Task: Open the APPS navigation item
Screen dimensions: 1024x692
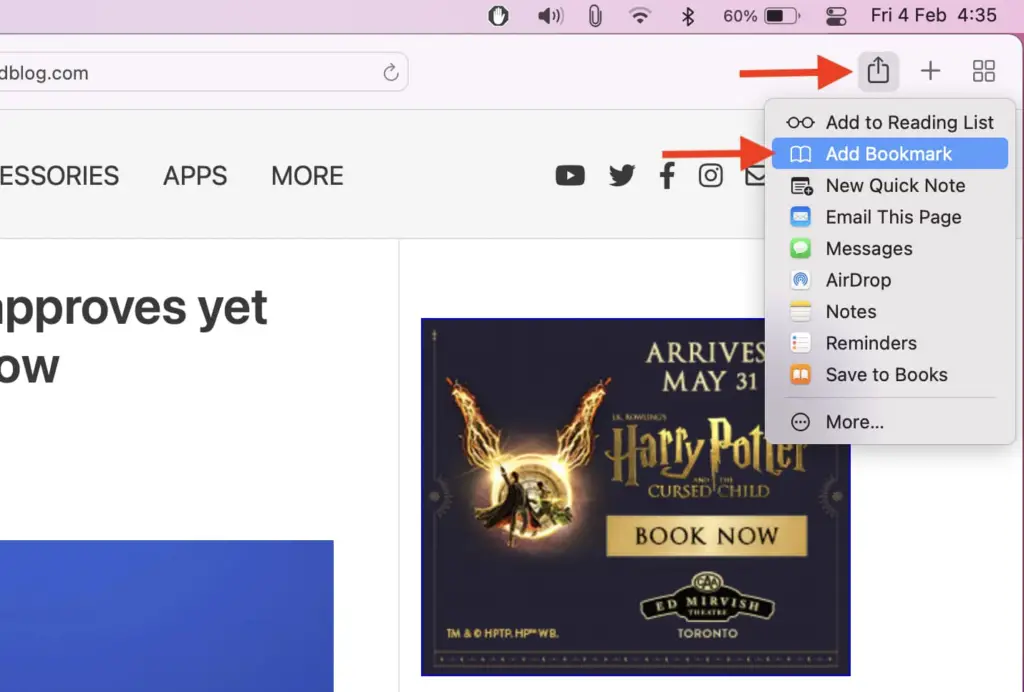Action: [195, 175]
